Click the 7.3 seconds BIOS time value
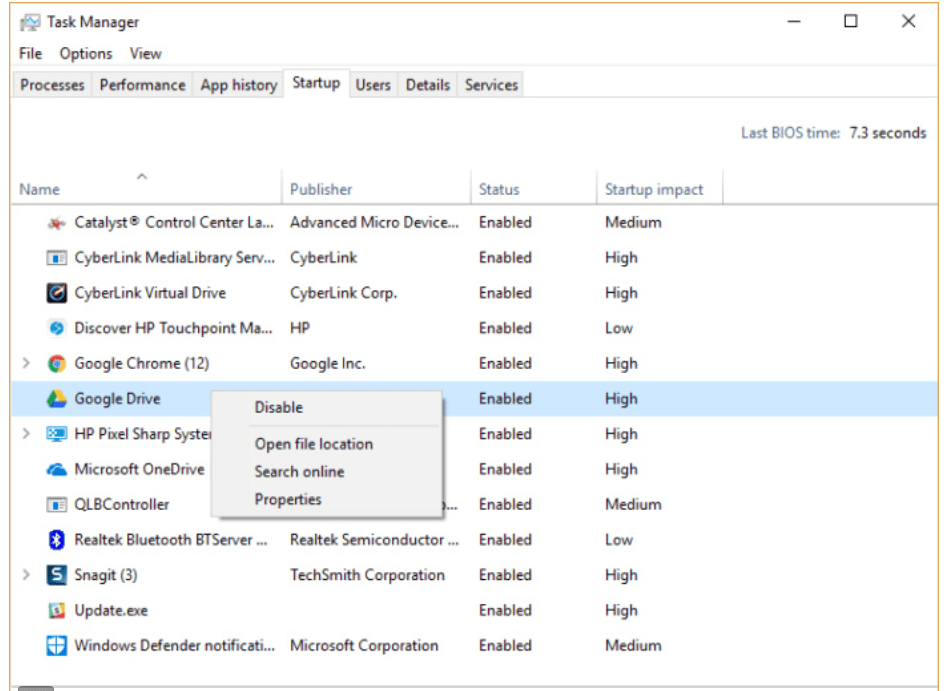Screen dimensions: 947x691 coord(888,133)
